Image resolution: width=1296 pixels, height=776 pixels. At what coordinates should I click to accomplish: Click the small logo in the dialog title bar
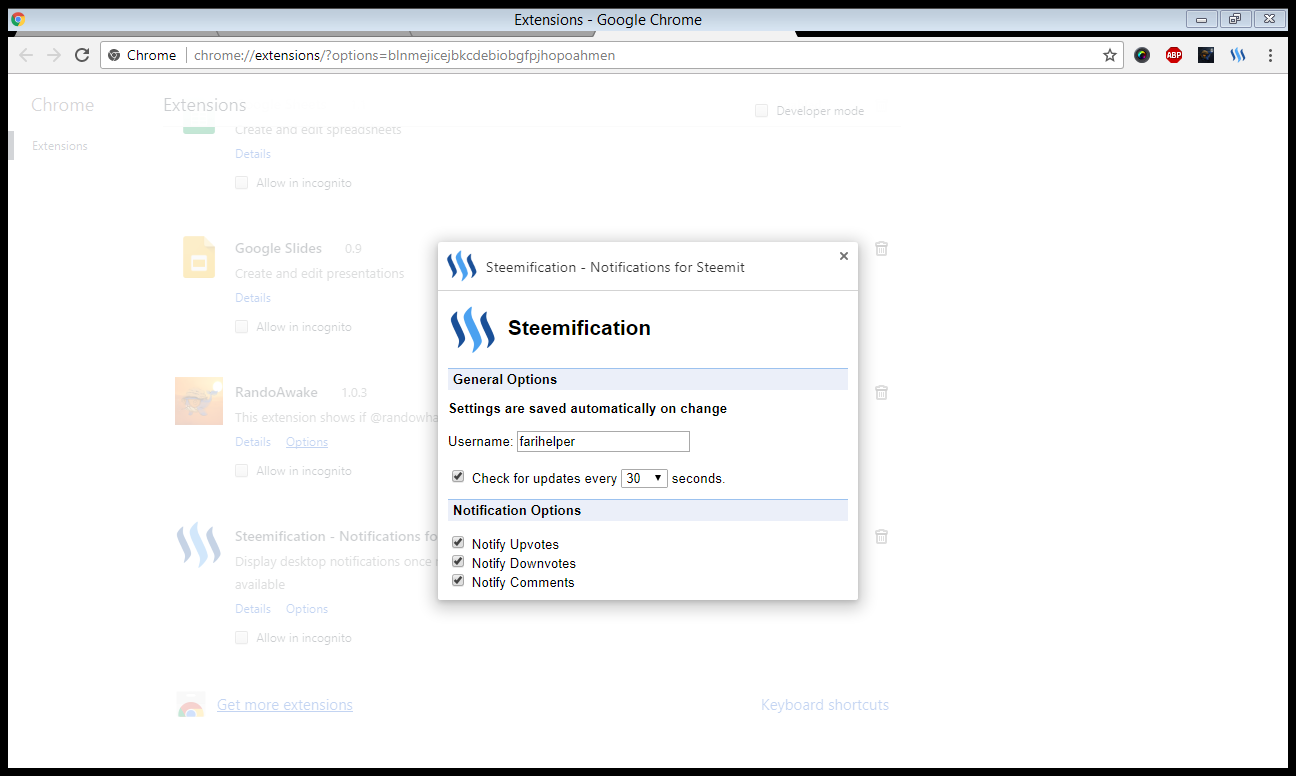[x=461, y=266]
